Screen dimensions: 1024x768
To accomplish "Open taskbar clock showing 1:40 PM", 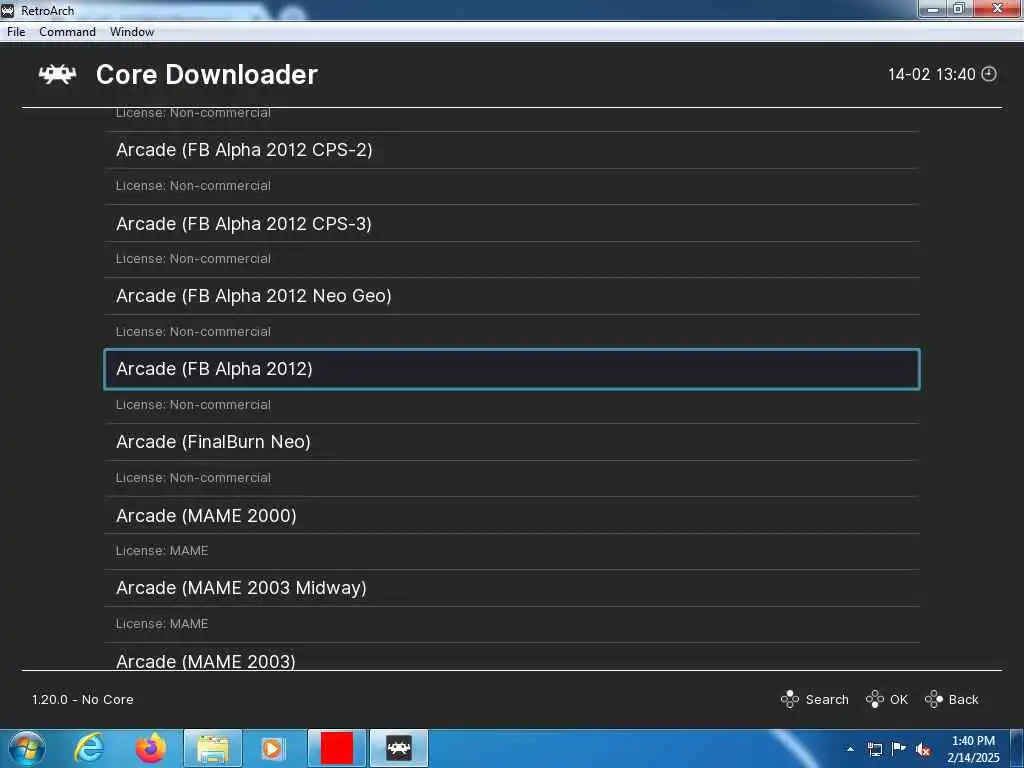I will 973,749.
